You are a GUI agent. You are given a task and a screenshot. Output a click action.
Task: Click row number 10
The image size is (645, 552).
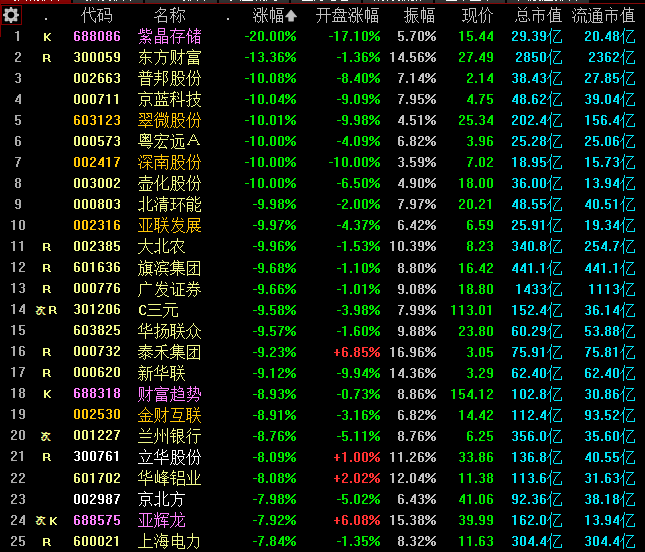[x=18, y=225]
